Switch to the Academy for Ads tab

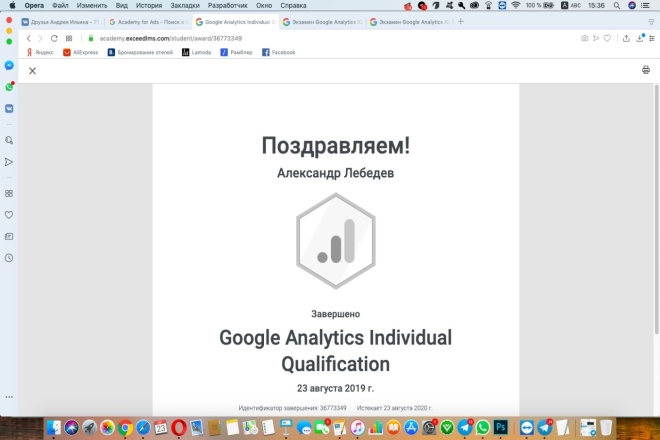(148, 22)
